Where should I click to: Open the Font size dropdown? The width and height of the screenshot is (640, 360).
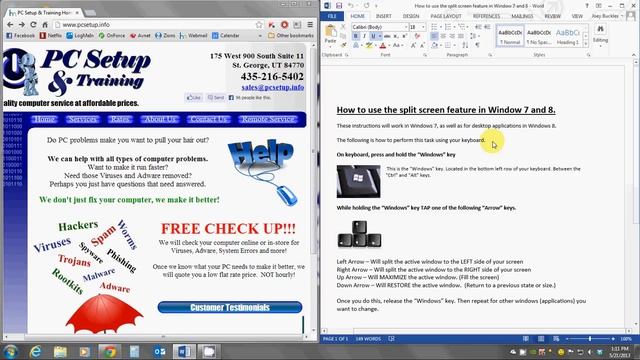tap(423, 27)
